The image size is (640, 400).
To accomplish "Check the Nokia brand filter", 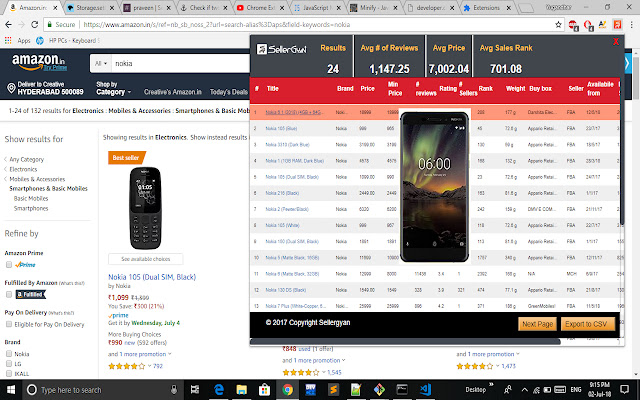I will click(x=9, y=353).
